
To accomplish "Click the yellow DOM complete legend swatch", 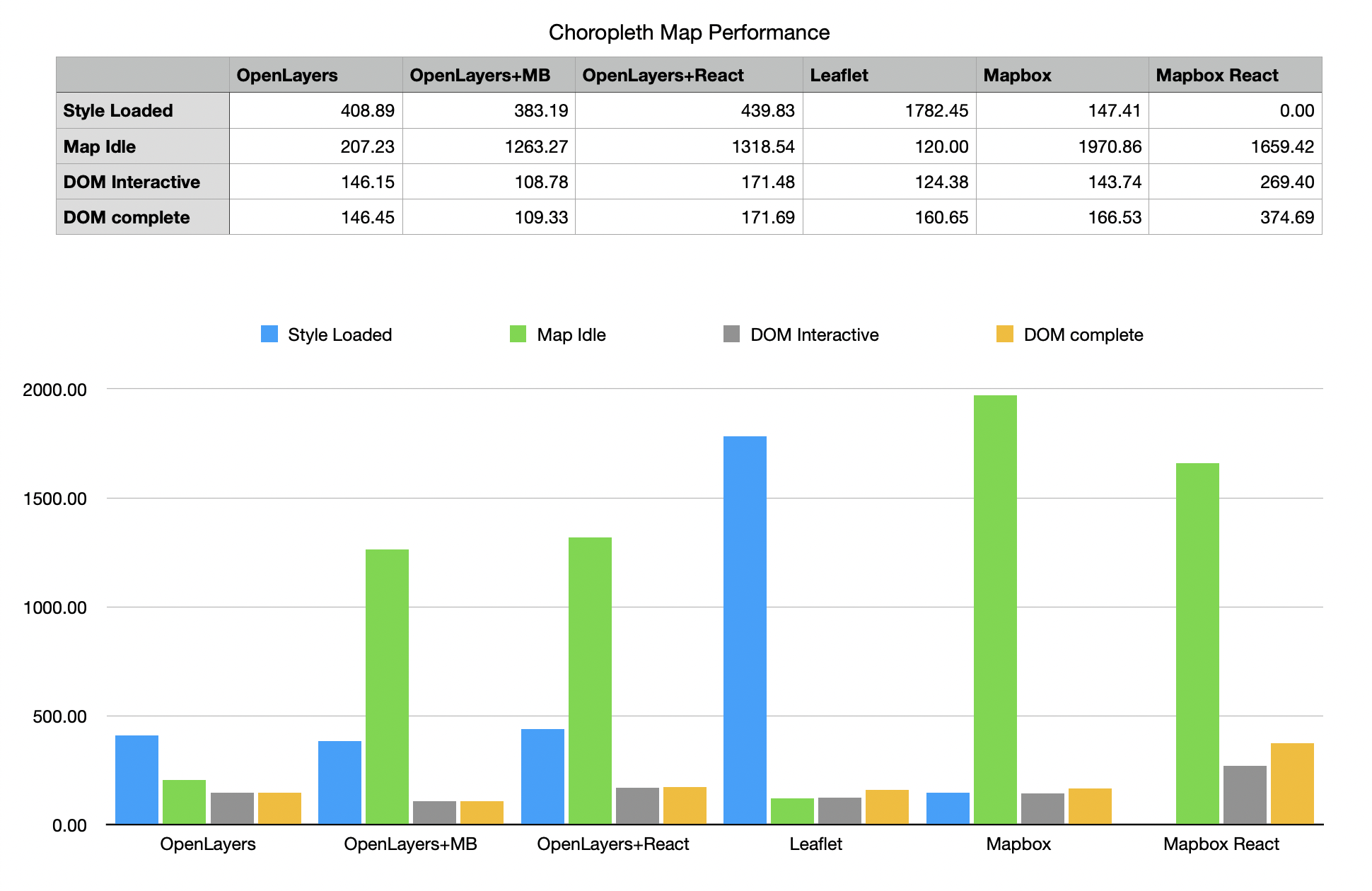I will 1004,334.
